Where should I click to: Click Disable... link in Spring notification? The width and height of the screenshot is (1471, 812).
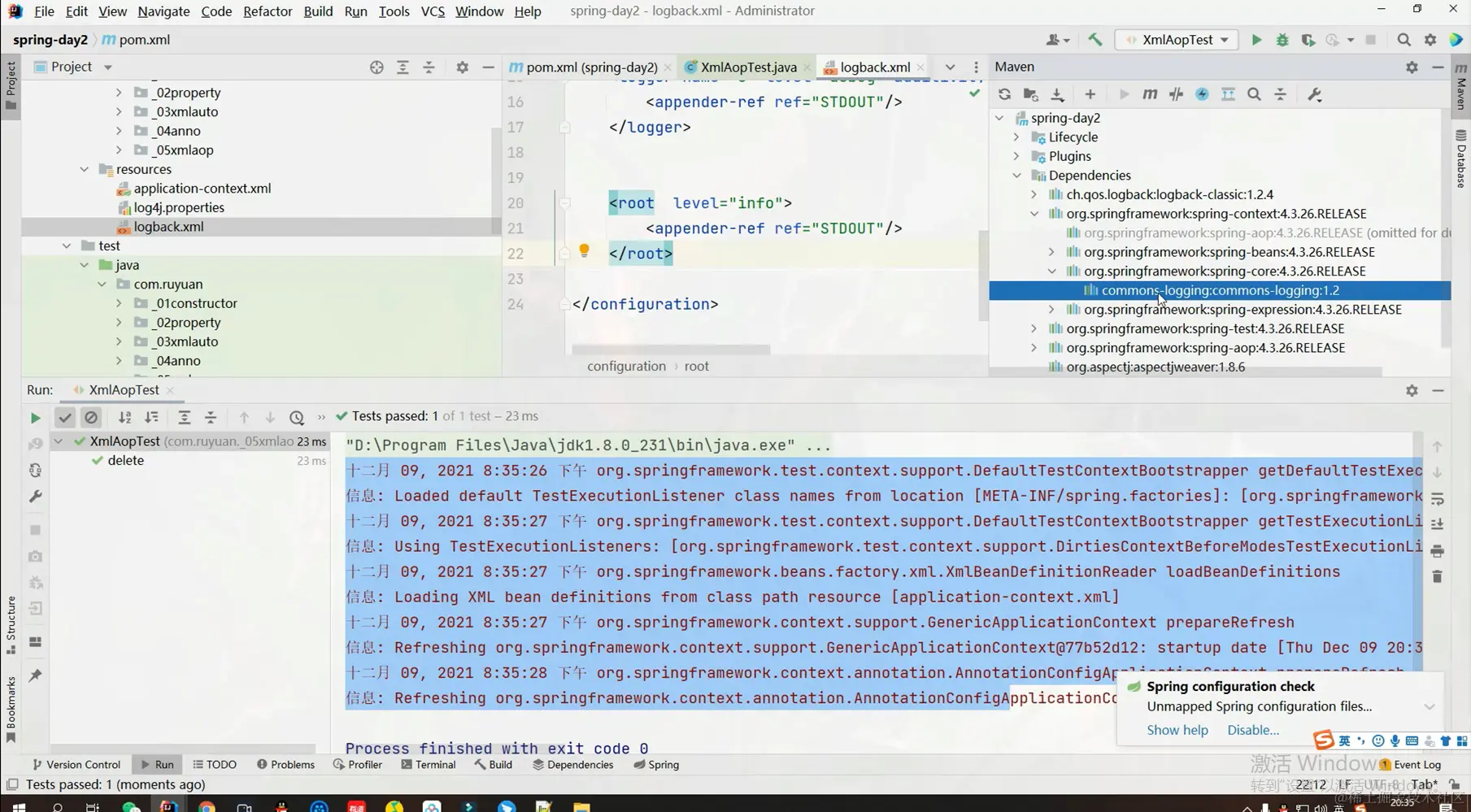[x=1253, y=730]
